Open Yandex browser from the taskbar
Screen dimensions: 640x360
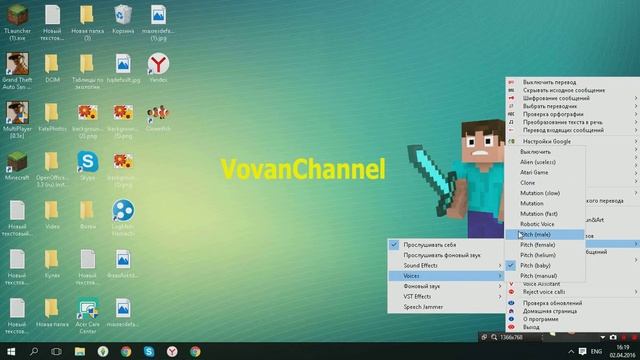[x=172, y=351]
